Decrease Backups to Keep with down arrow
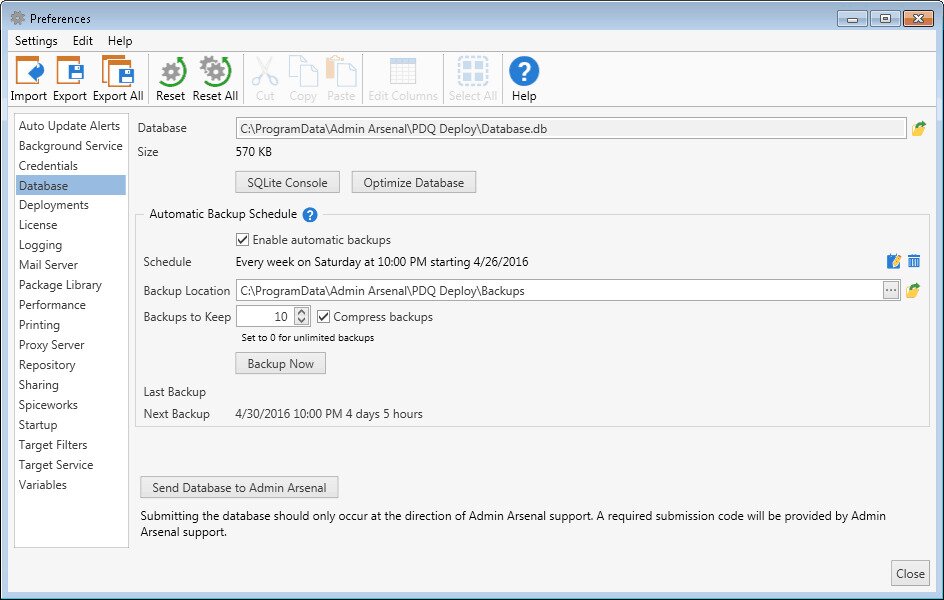 point(302,320)
